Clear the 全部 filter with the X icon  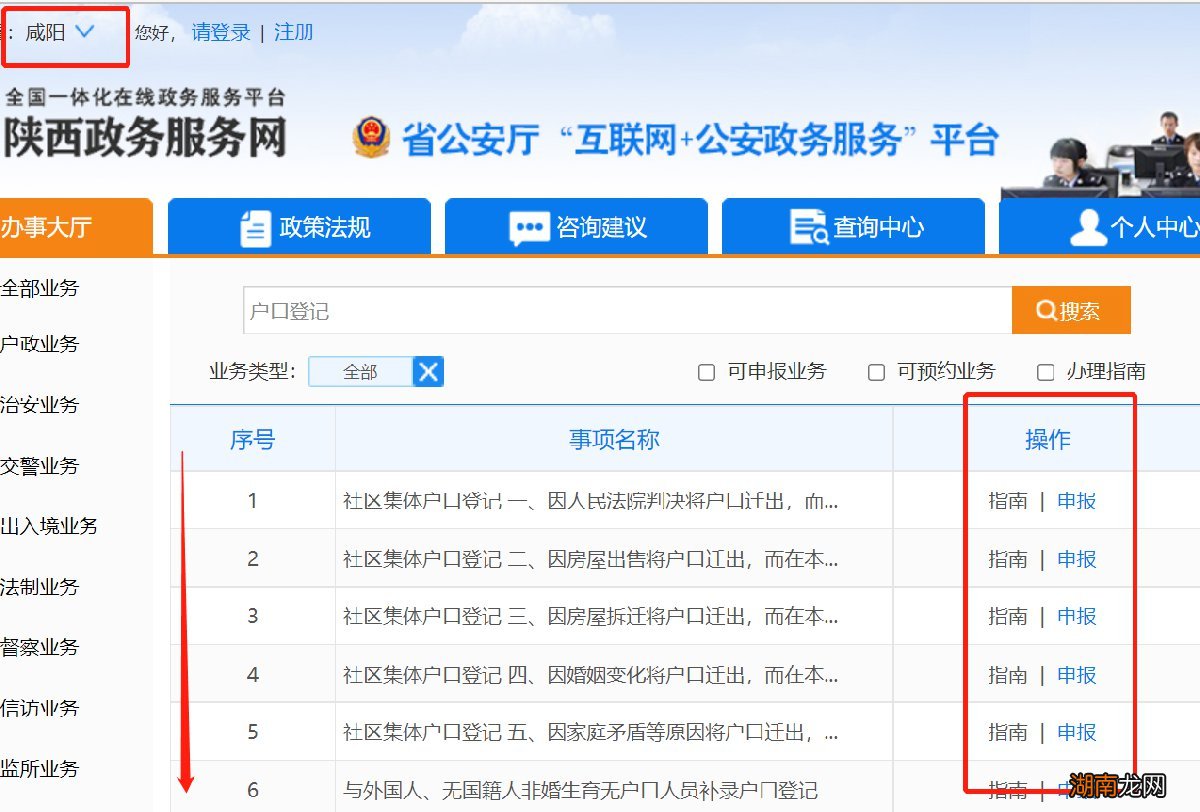[428, 371]
